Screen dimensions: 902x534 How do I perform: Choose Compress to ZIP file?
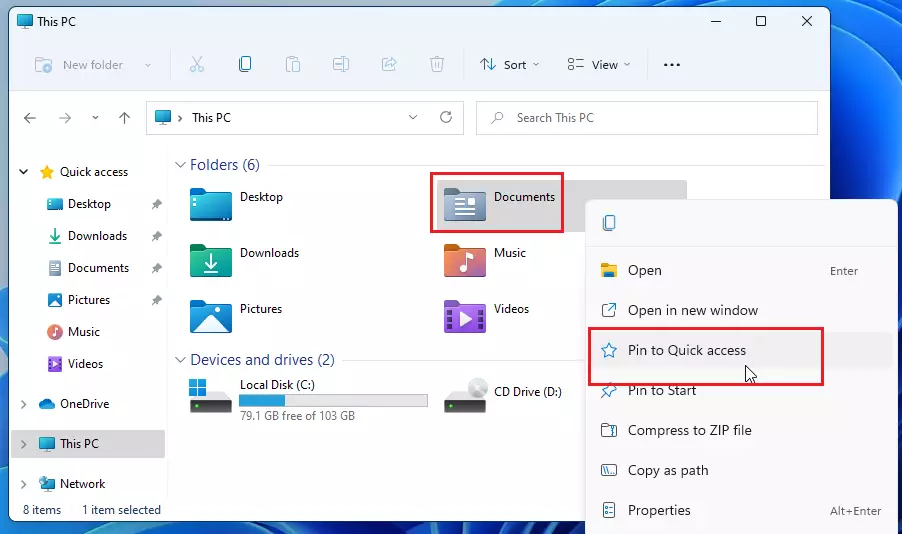[740, 430]
